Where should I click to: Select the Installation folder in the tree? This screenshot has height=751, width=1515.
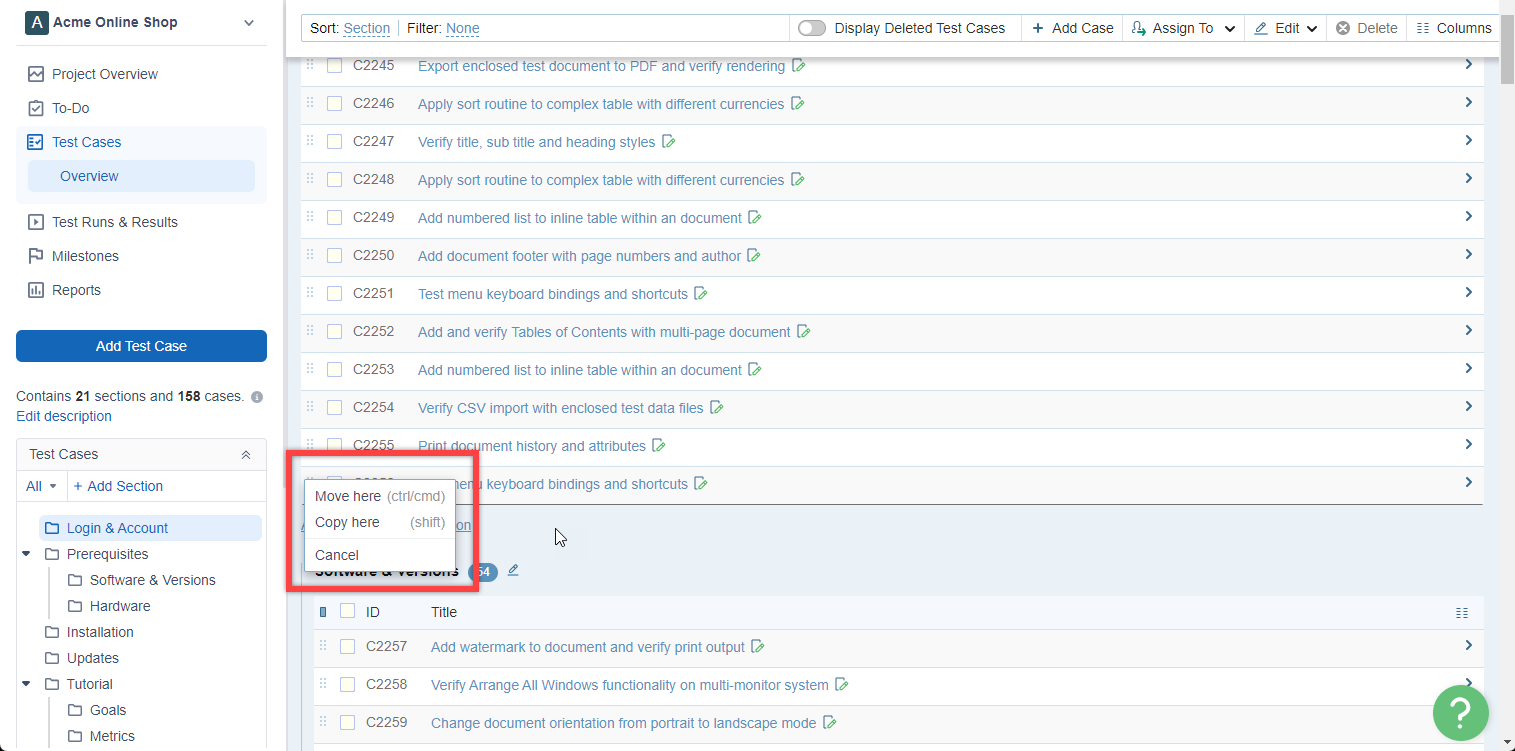(x=99, y=632)
